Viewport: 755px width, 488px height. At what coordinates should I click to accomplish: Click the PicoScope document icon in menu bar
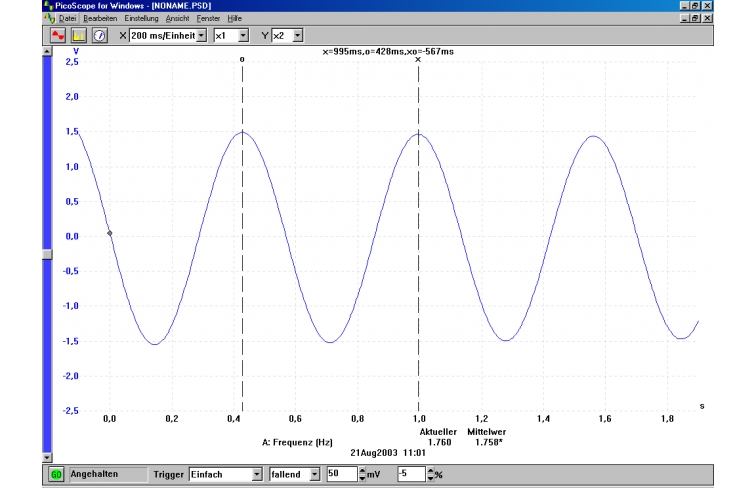[x=50, y=18]
